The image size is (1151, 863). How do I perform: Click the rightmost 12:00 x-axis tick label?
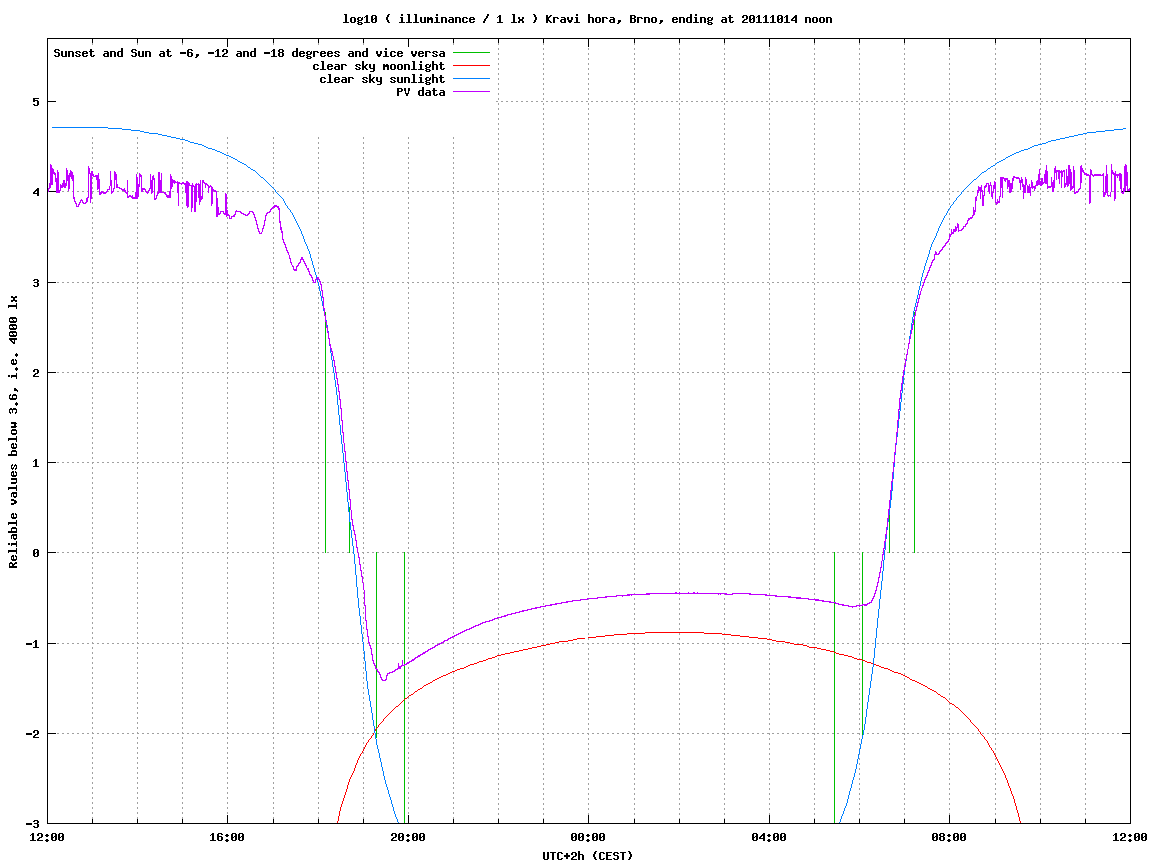pos(1130,837)
